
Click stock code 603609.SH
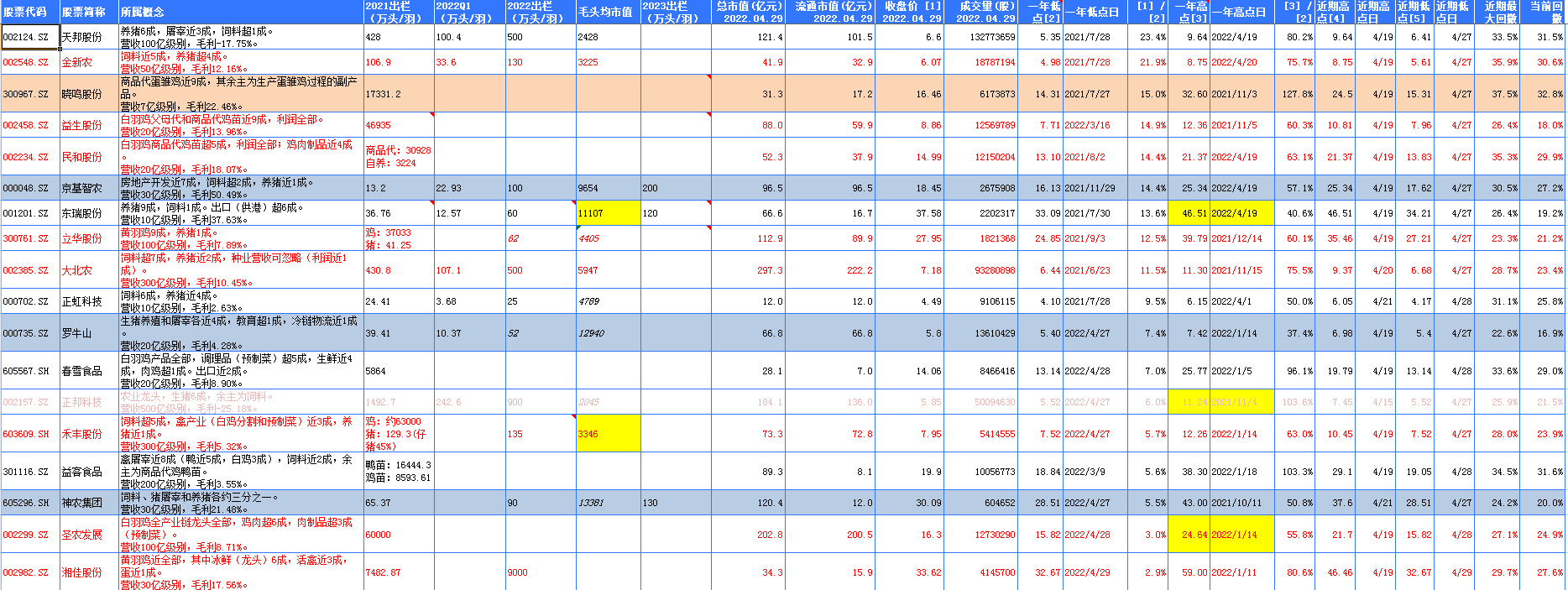coord(30,434)
